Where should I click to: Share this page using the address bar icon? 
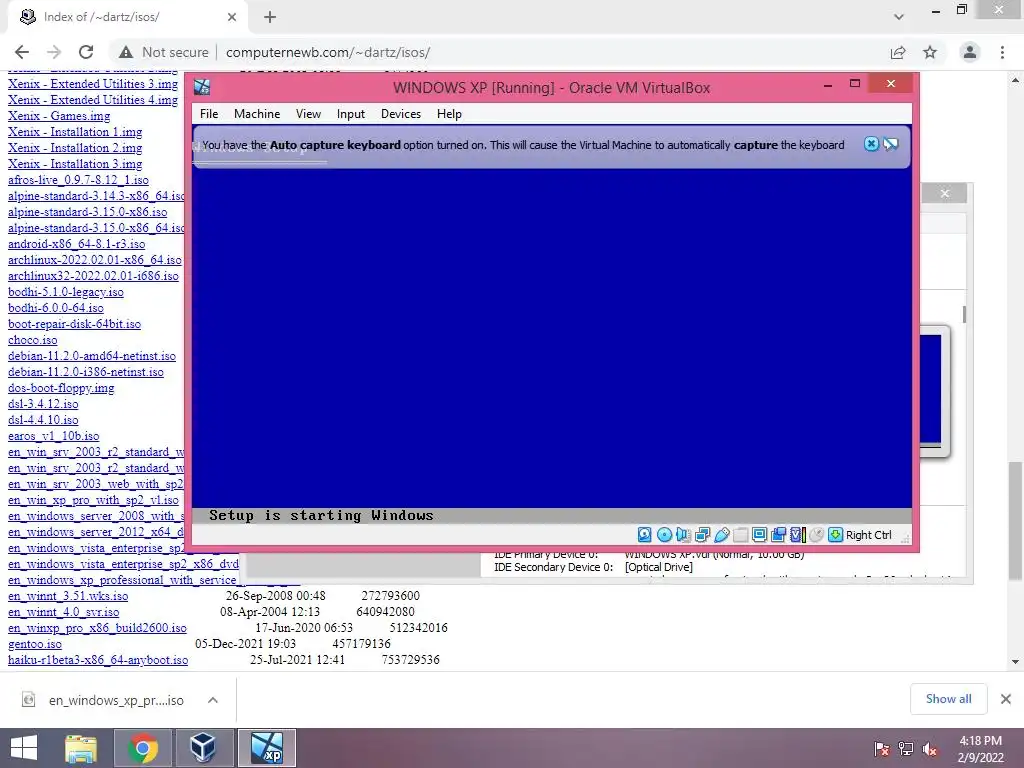[x=898, y=52]
